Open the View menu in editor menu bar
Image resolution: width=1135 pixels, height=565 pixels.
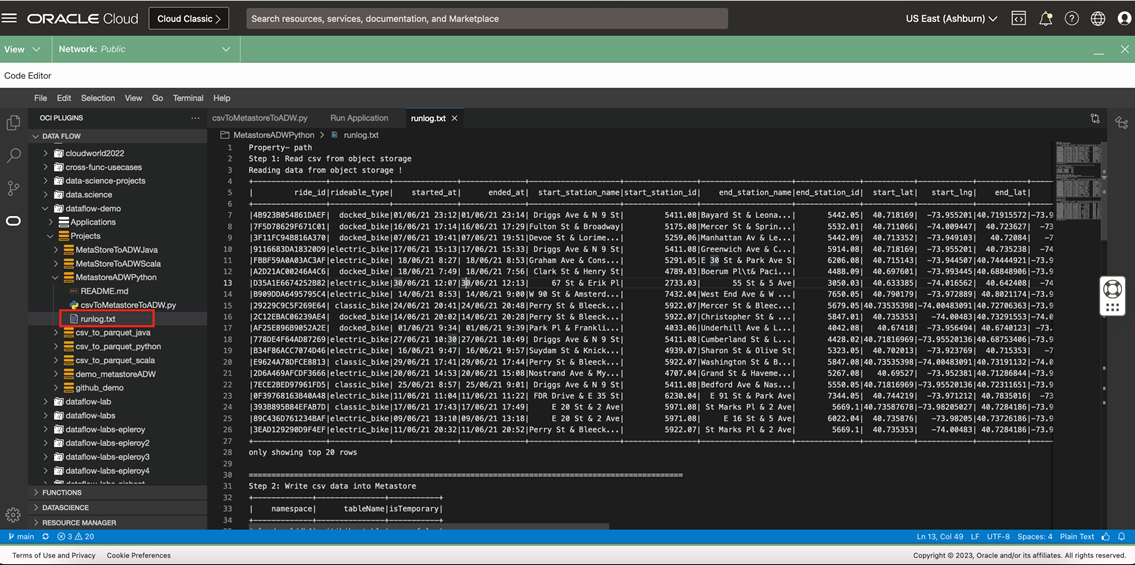point(133,98)
